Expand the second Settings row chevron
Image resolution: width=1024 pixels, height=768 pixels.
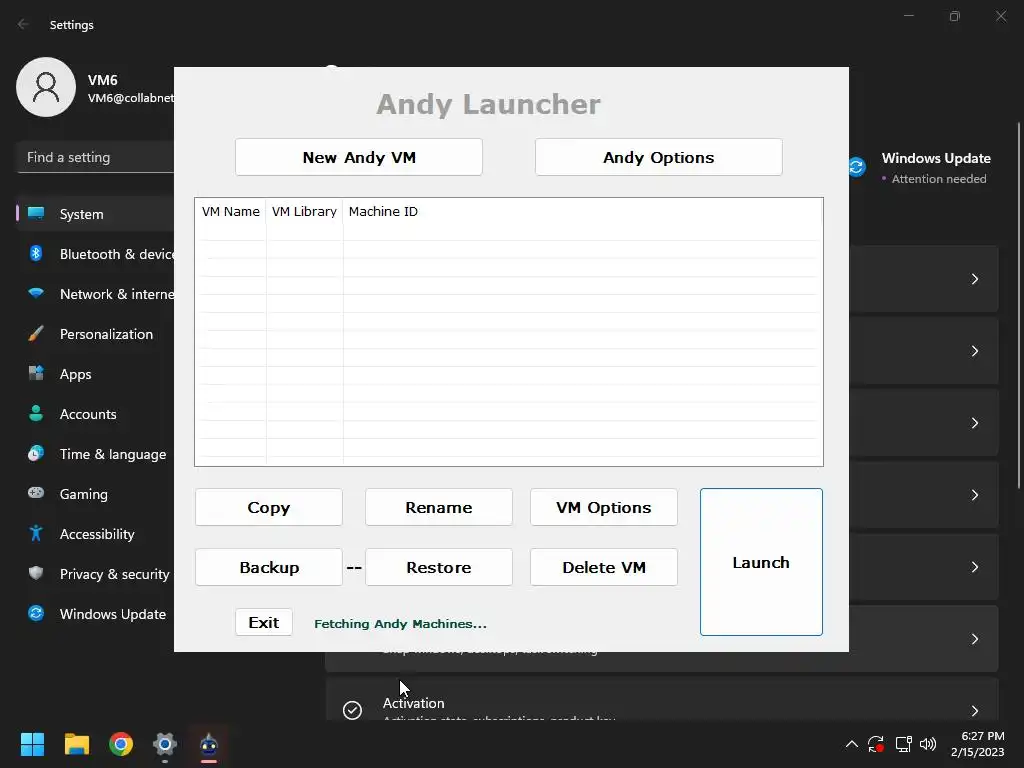point(974,351)
